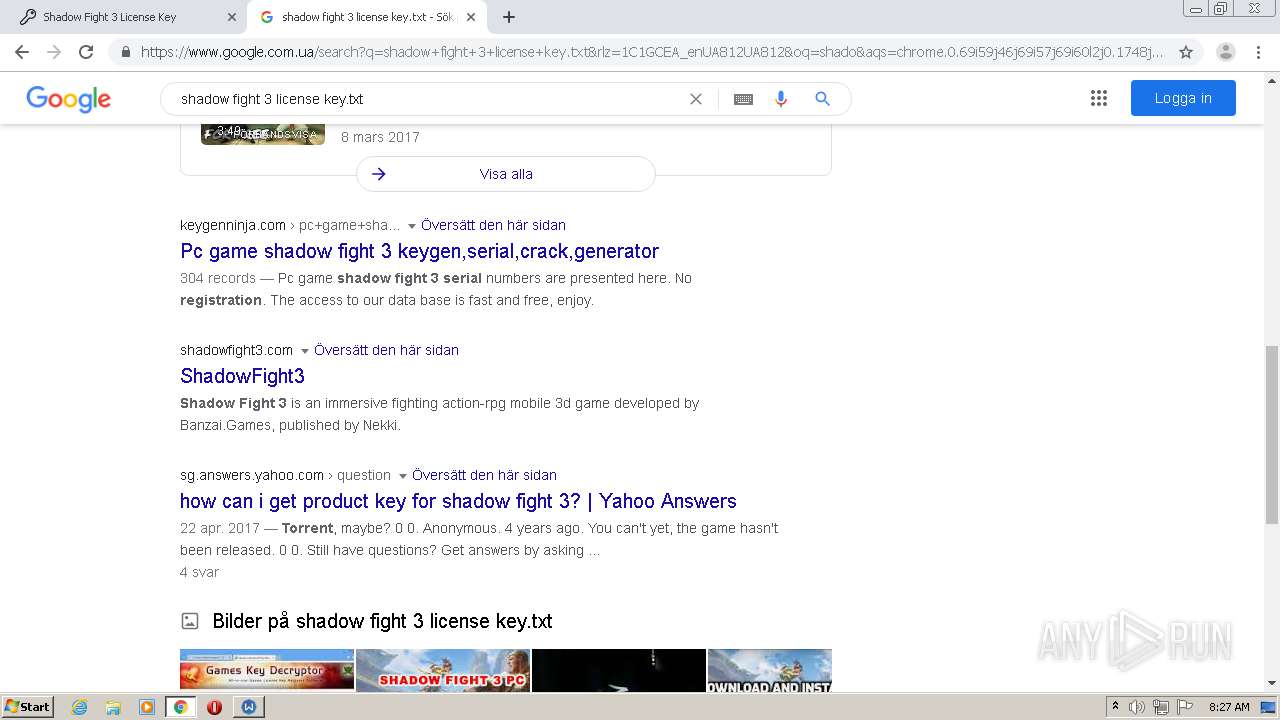Image resolution: width=1280 pixels, height=720 pixels.
Task: Click Visa alla to show all videos
Action: pyautogui.click(x=506, y=174)
